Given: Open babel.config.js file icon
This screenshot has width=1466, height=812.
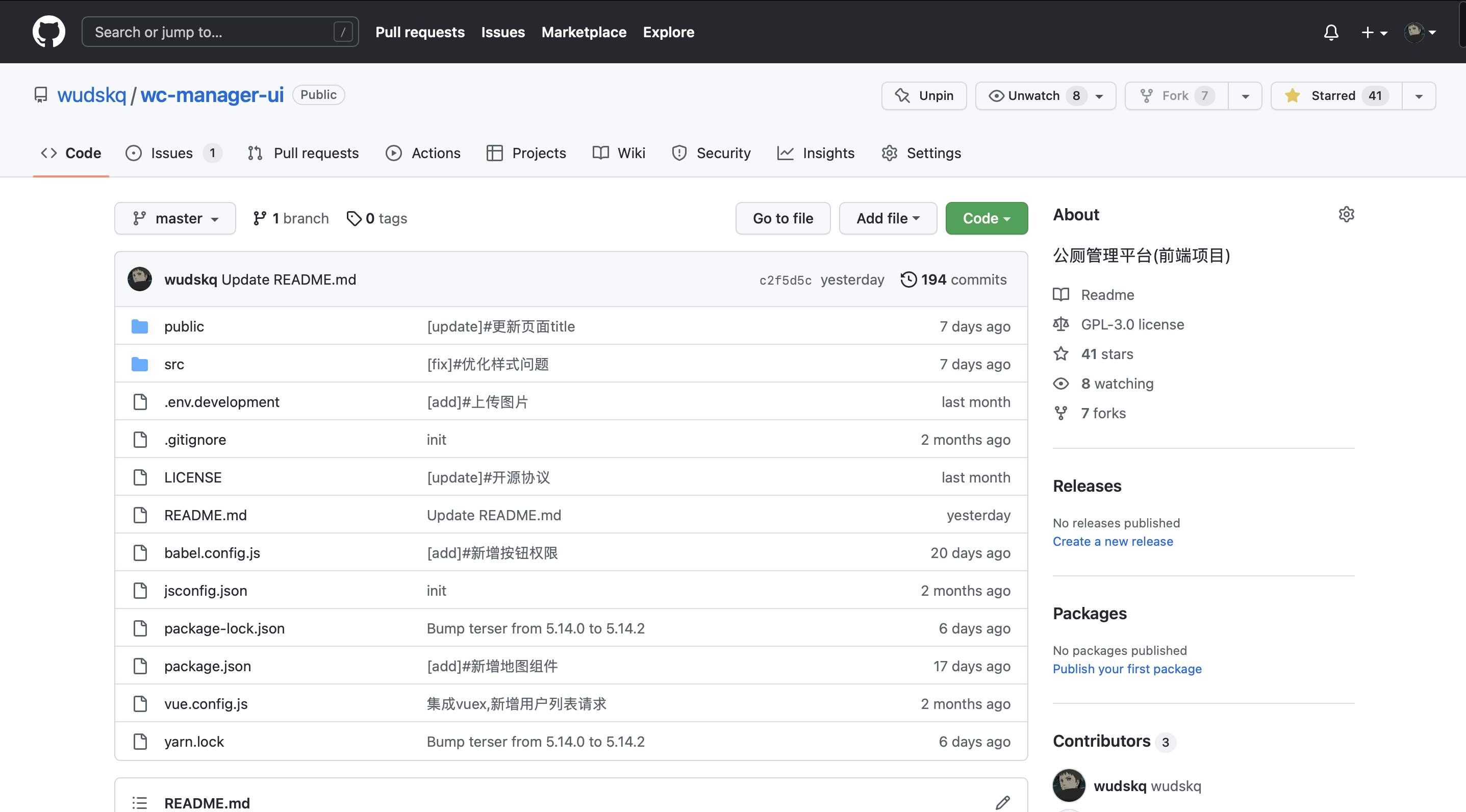Looking at the screenshot, I should click(140, 552).
